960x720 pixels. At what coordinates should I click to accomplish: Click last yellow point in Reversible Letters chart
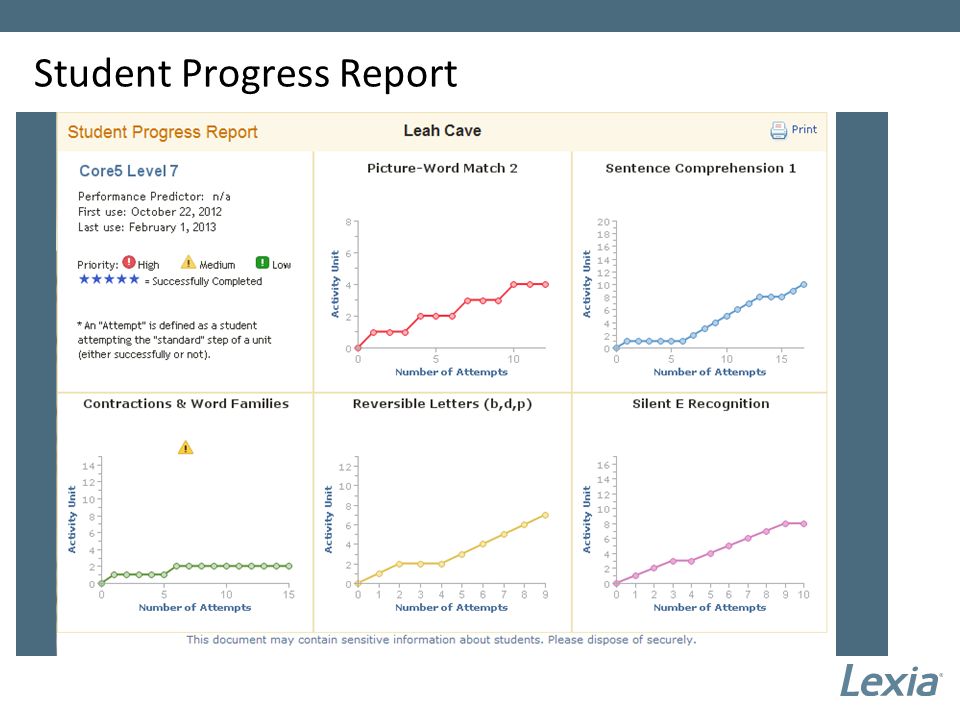[x=545, y=516]
